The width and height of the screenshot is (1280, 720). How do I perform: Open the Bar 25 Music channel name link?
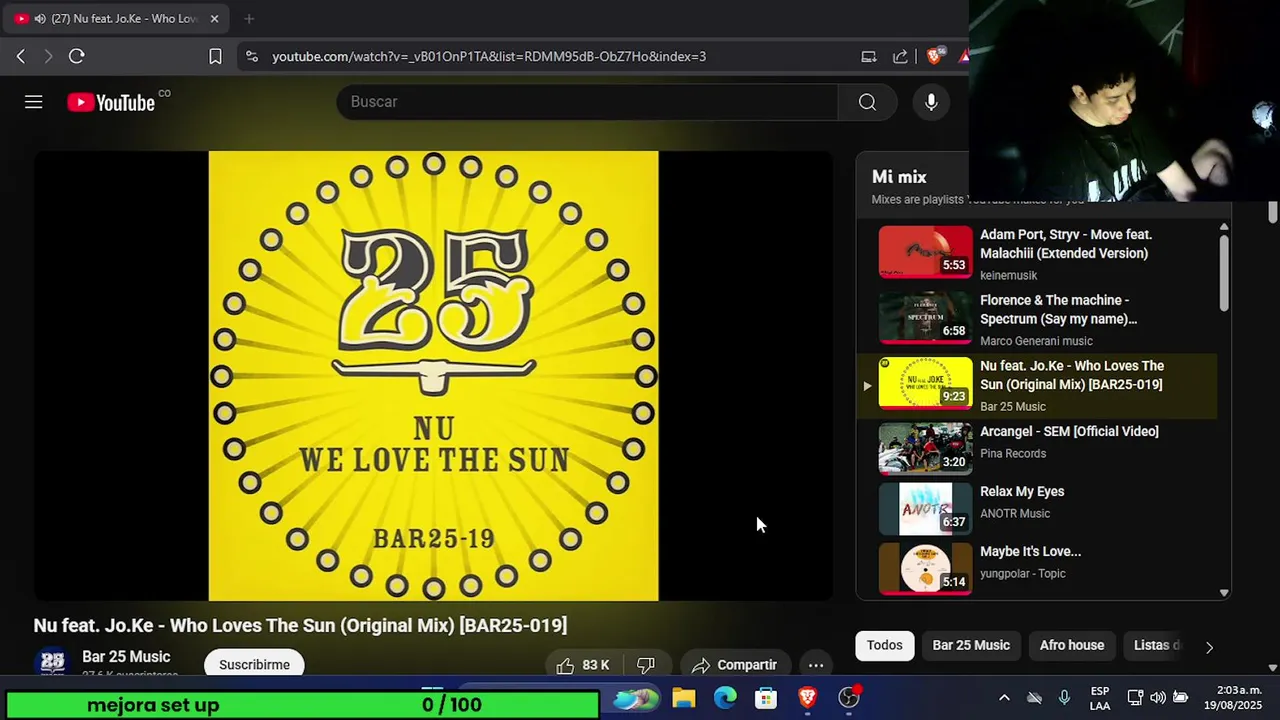(126, 657)
